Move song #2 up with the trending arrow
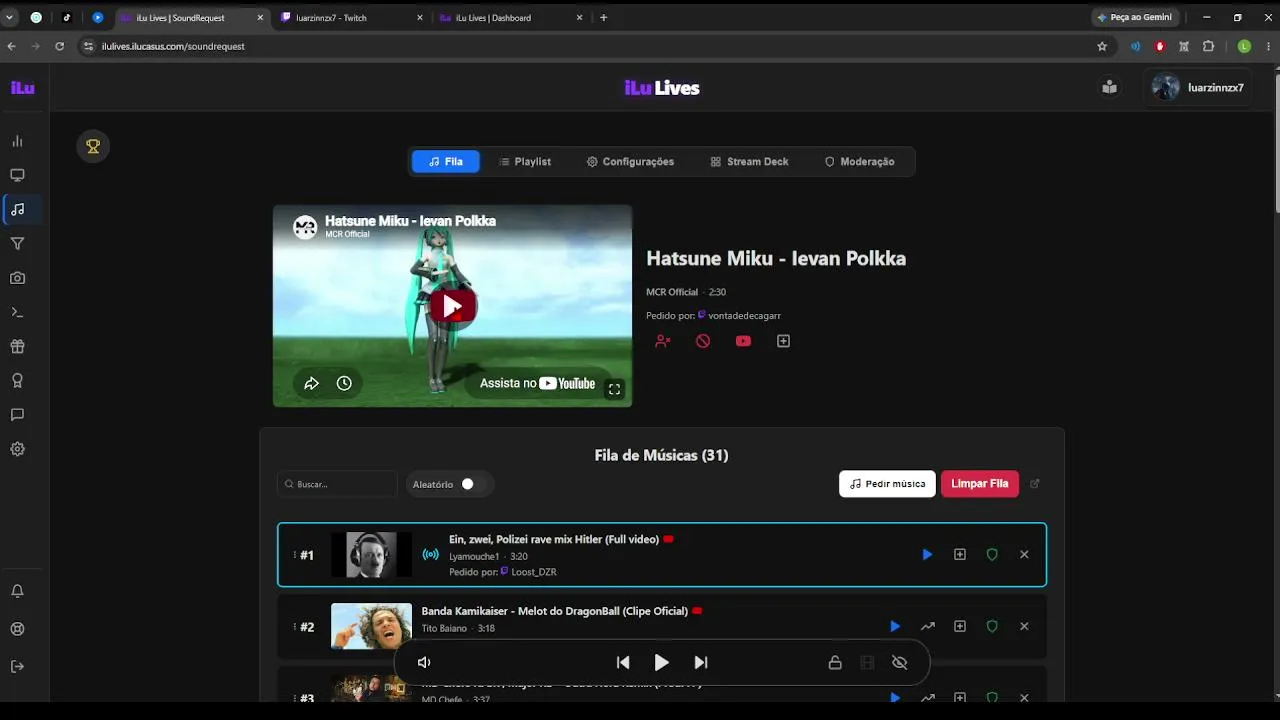This screenshot has height=720, width=1280. coord(928,627)
